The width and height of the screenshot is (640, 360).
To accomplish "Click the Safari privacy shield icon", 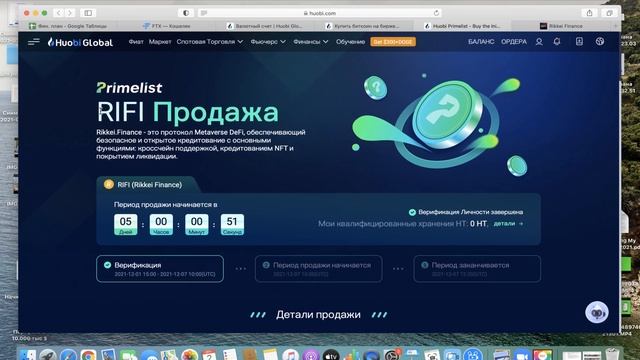I will point(186,13).
